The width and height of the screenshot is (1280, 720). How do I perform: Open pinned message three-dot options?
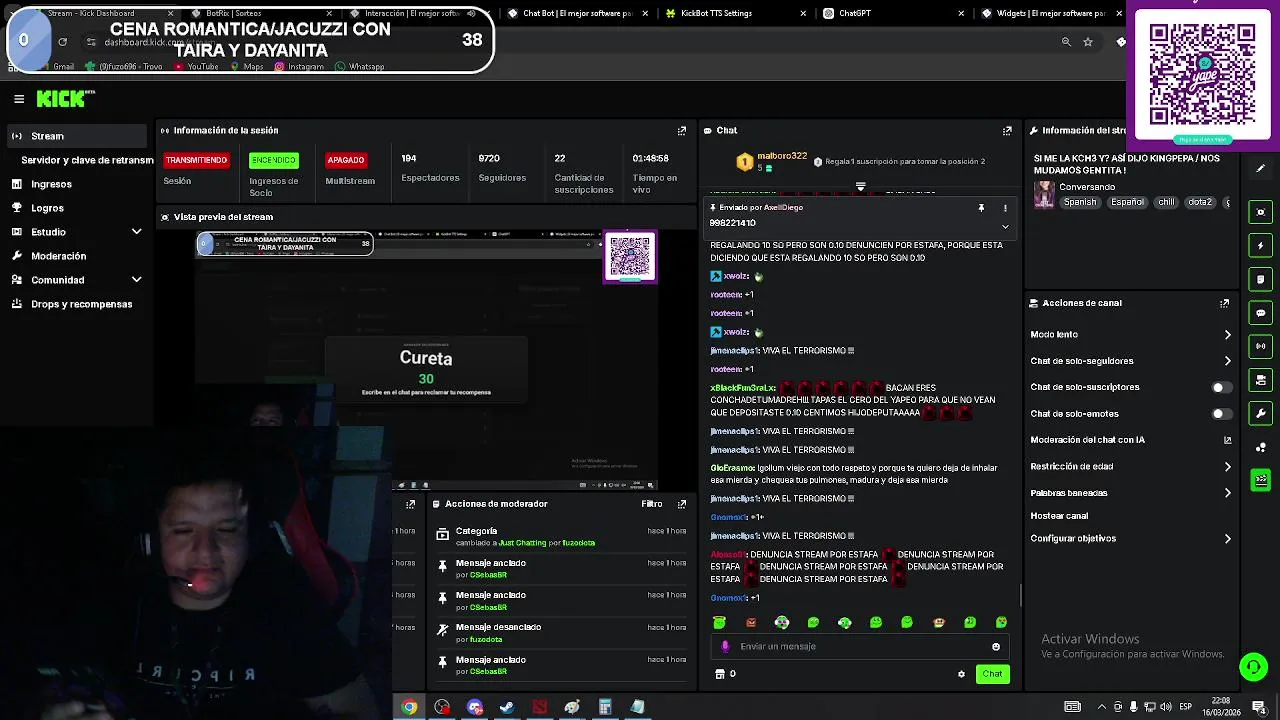coord(1005,208)
